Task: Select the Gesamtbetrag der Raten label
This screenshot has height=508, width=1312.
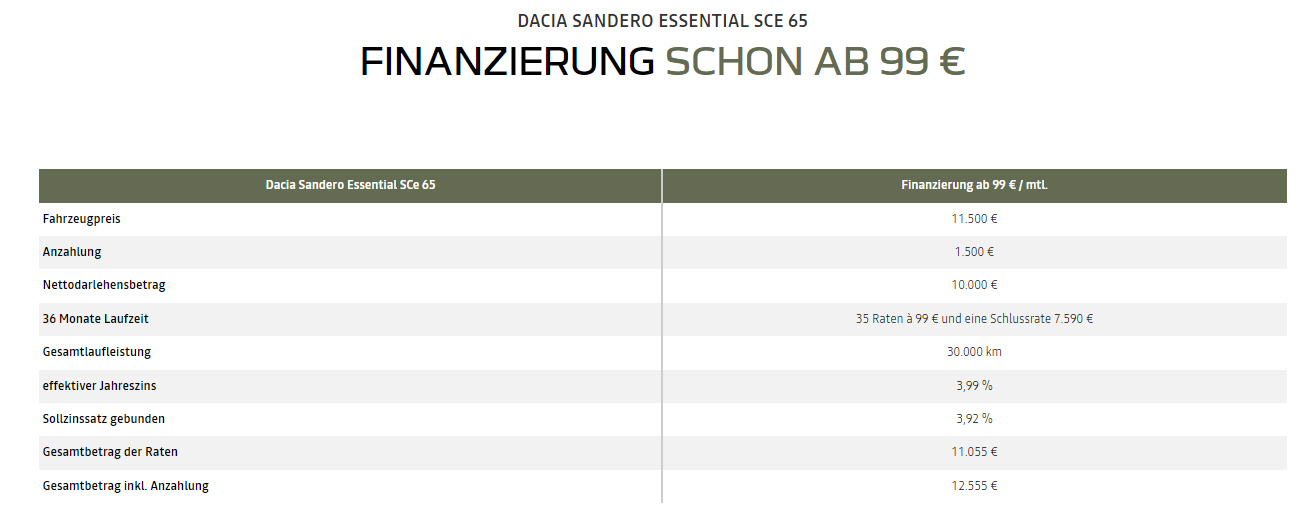Action: tap(110, 452)
